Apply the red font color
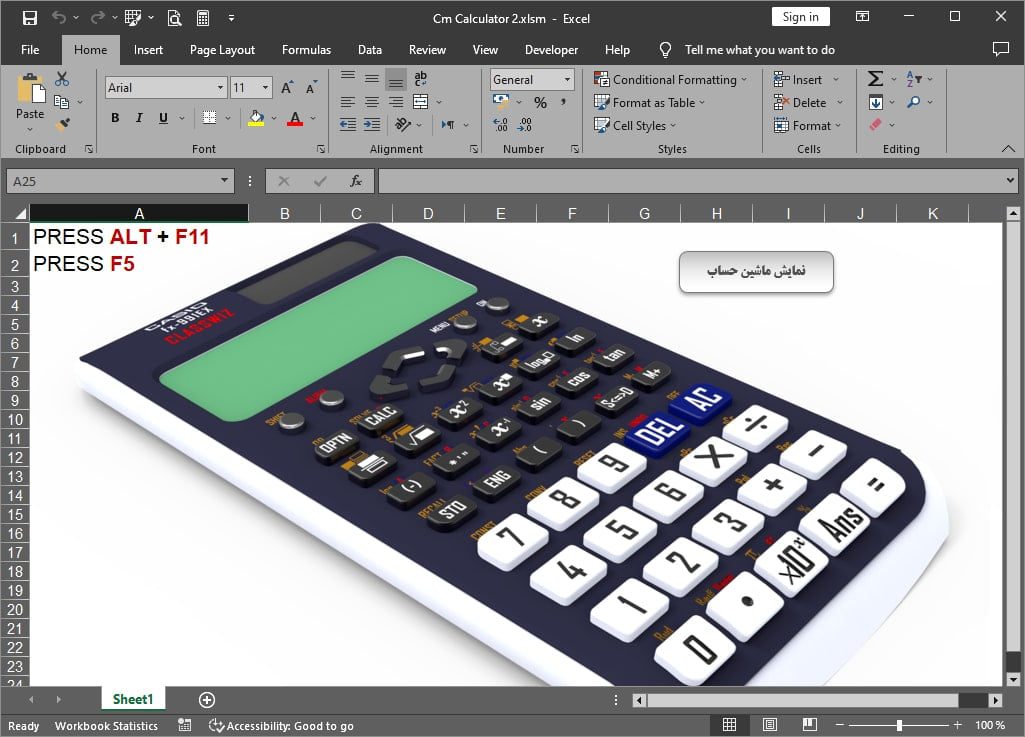The height and width of the screenshot is (737, 1025). pos(295,118)
